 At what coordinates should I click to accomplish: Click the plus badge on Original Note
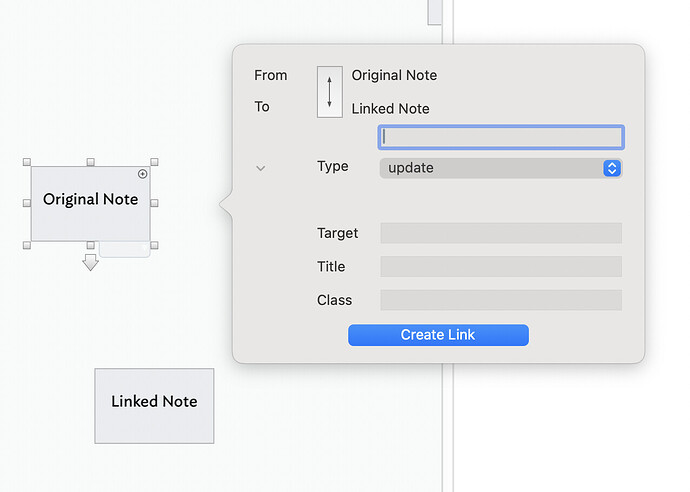tap(143, 174)
